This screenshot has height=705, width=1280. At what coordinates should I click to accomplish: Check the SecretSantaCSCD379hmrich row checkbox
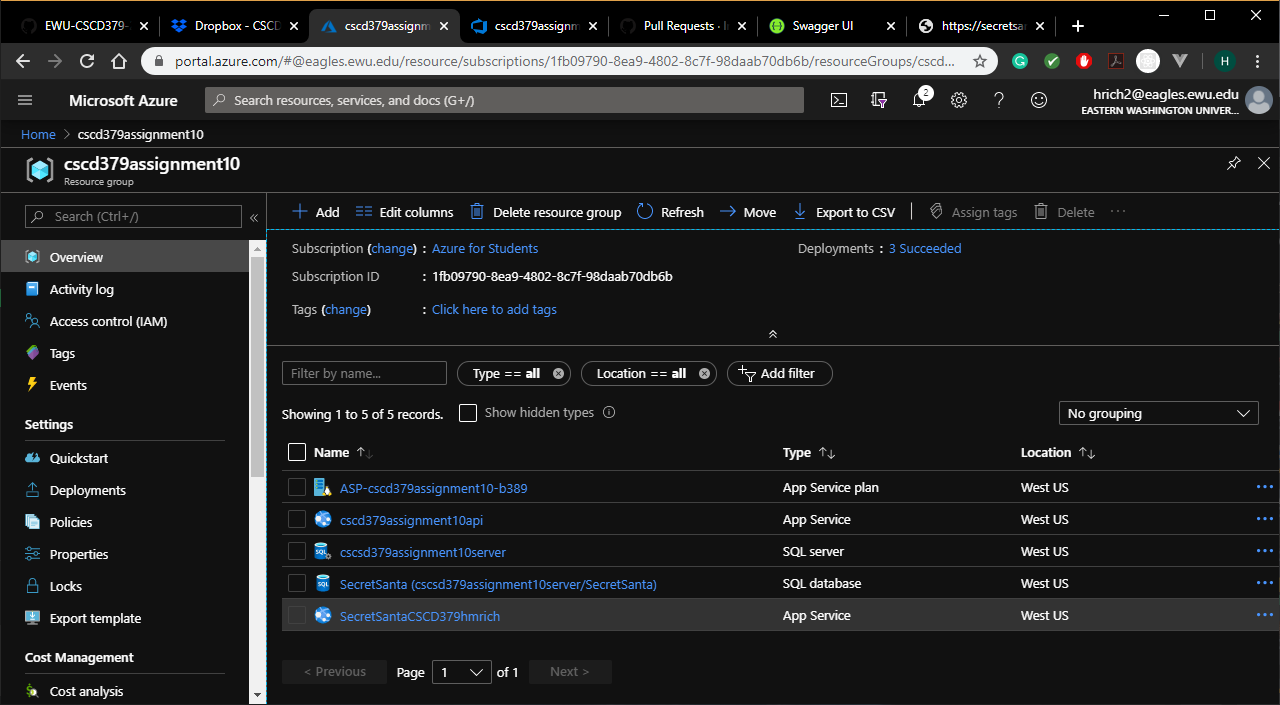(297, 615)
